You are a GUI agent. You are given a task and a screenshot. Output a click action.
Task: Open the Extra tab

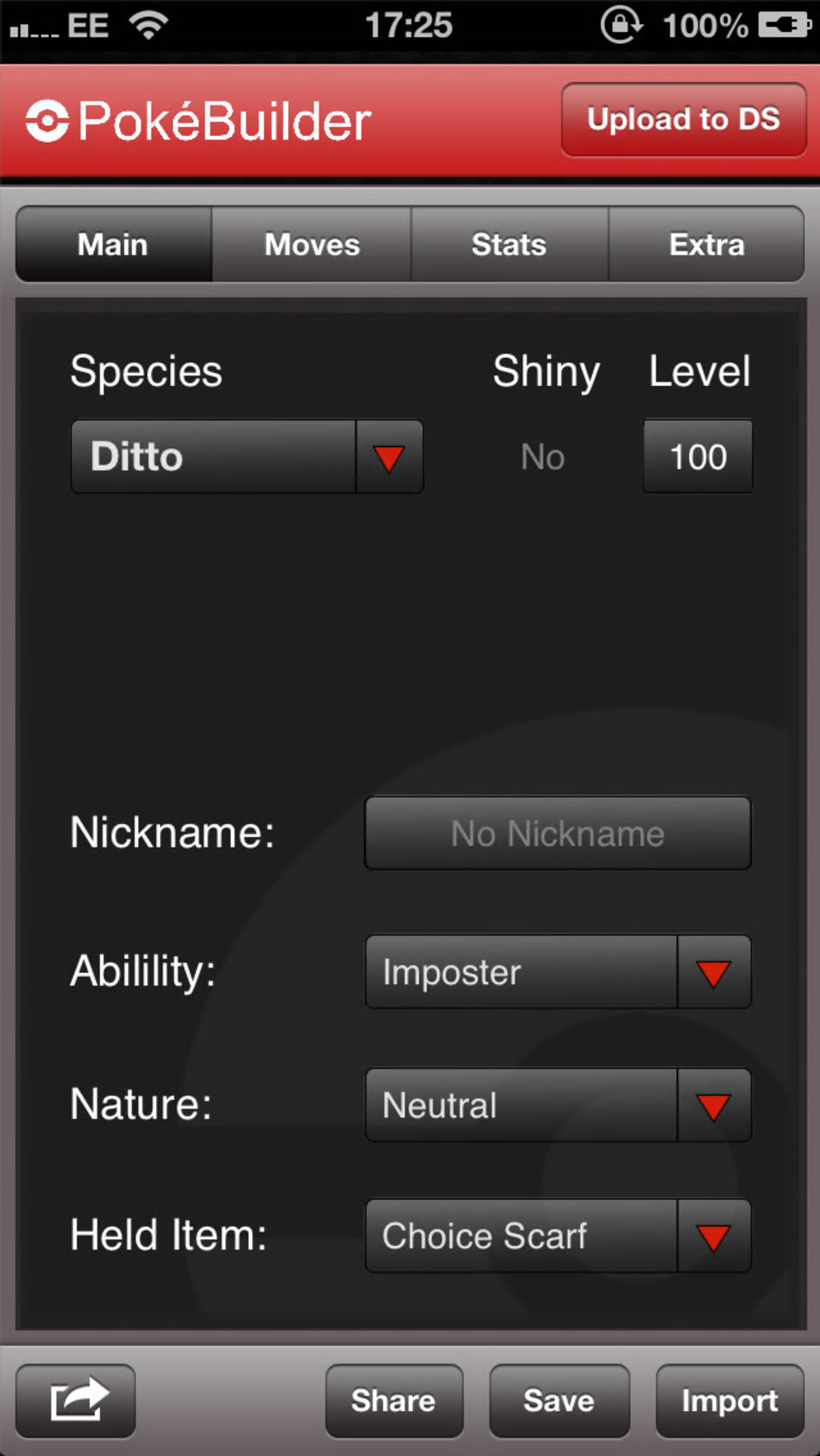click(707, 244)
